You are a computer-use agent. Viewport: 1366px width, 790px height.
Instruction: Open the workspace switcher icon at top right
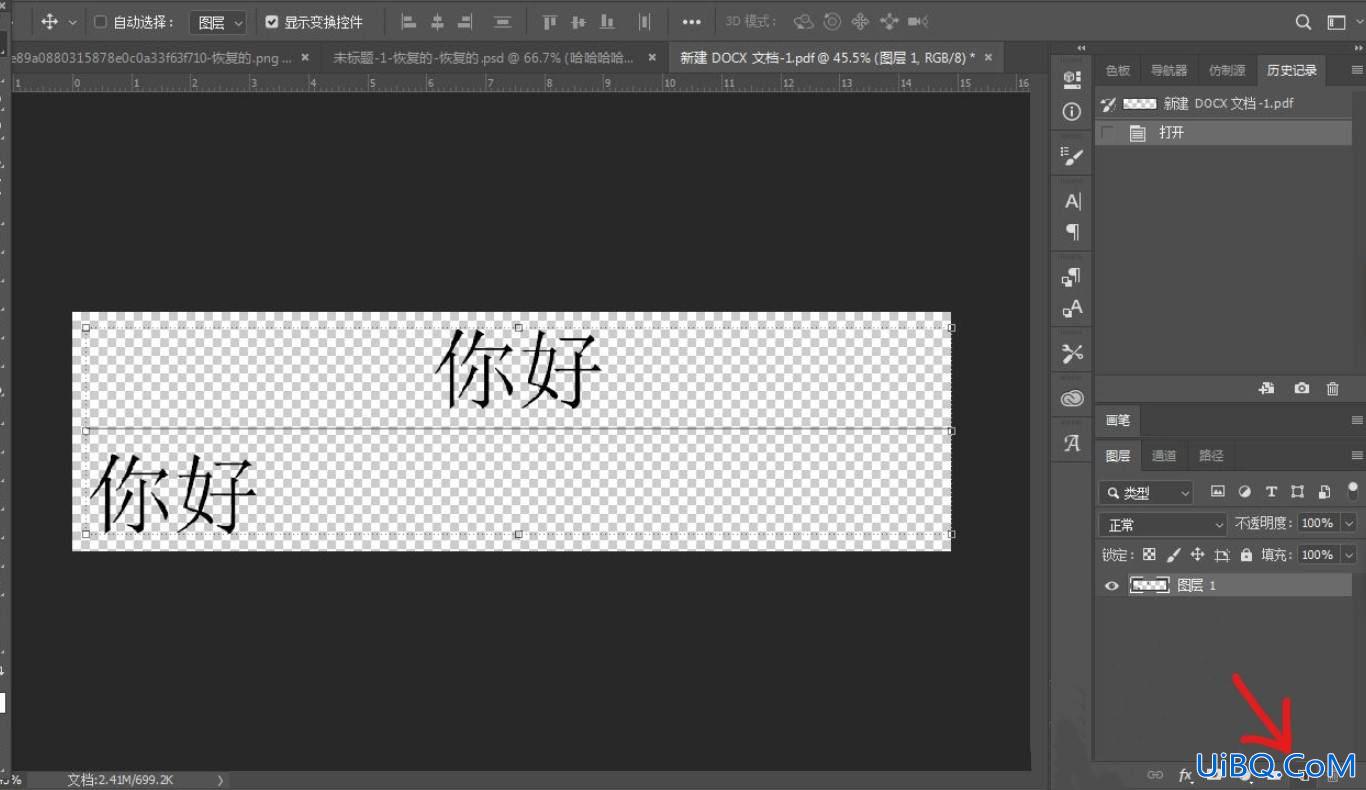click(x=1337, y=22)
